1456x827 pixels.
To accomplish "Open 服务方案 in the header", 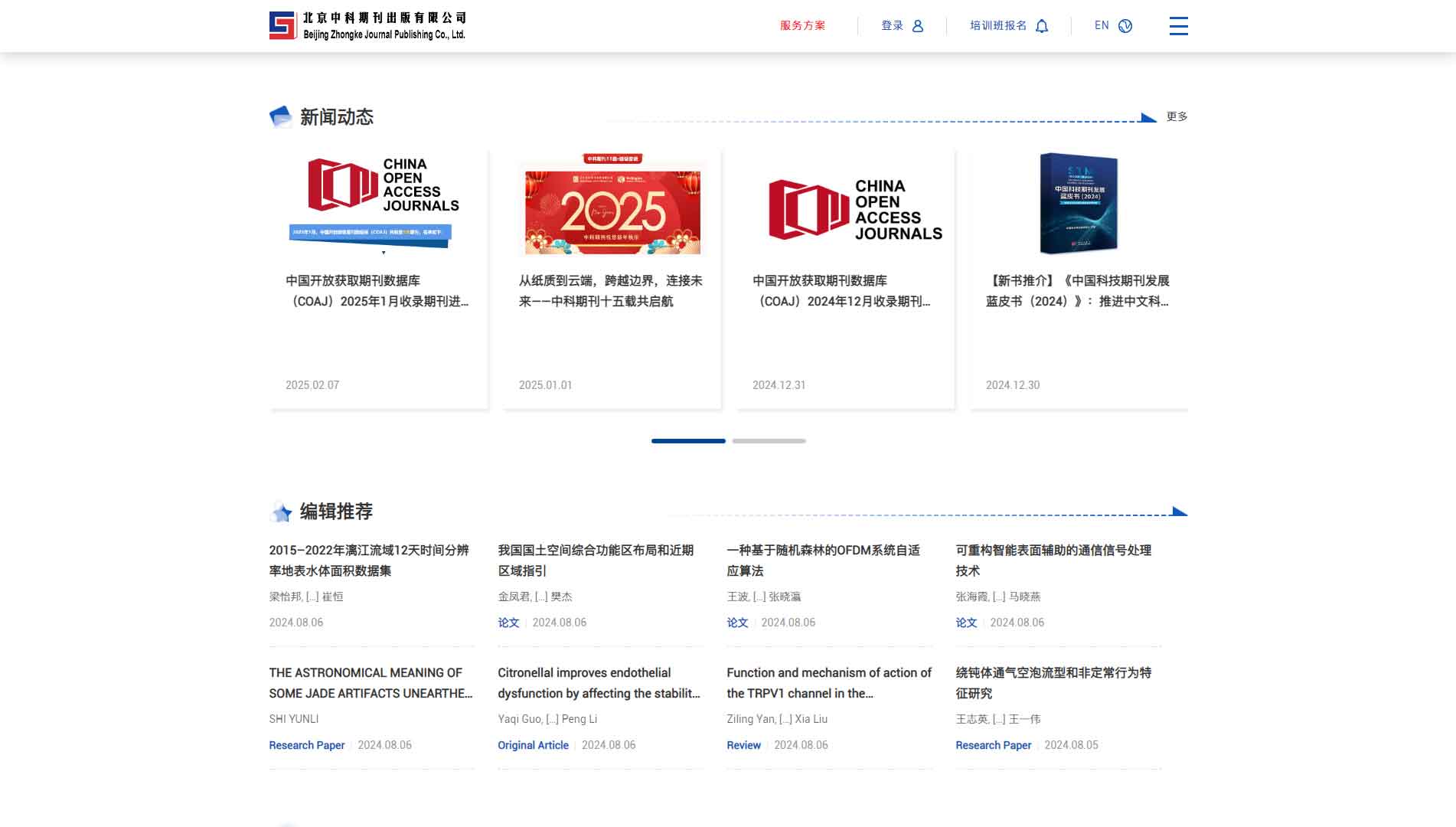I will [802, 25].
